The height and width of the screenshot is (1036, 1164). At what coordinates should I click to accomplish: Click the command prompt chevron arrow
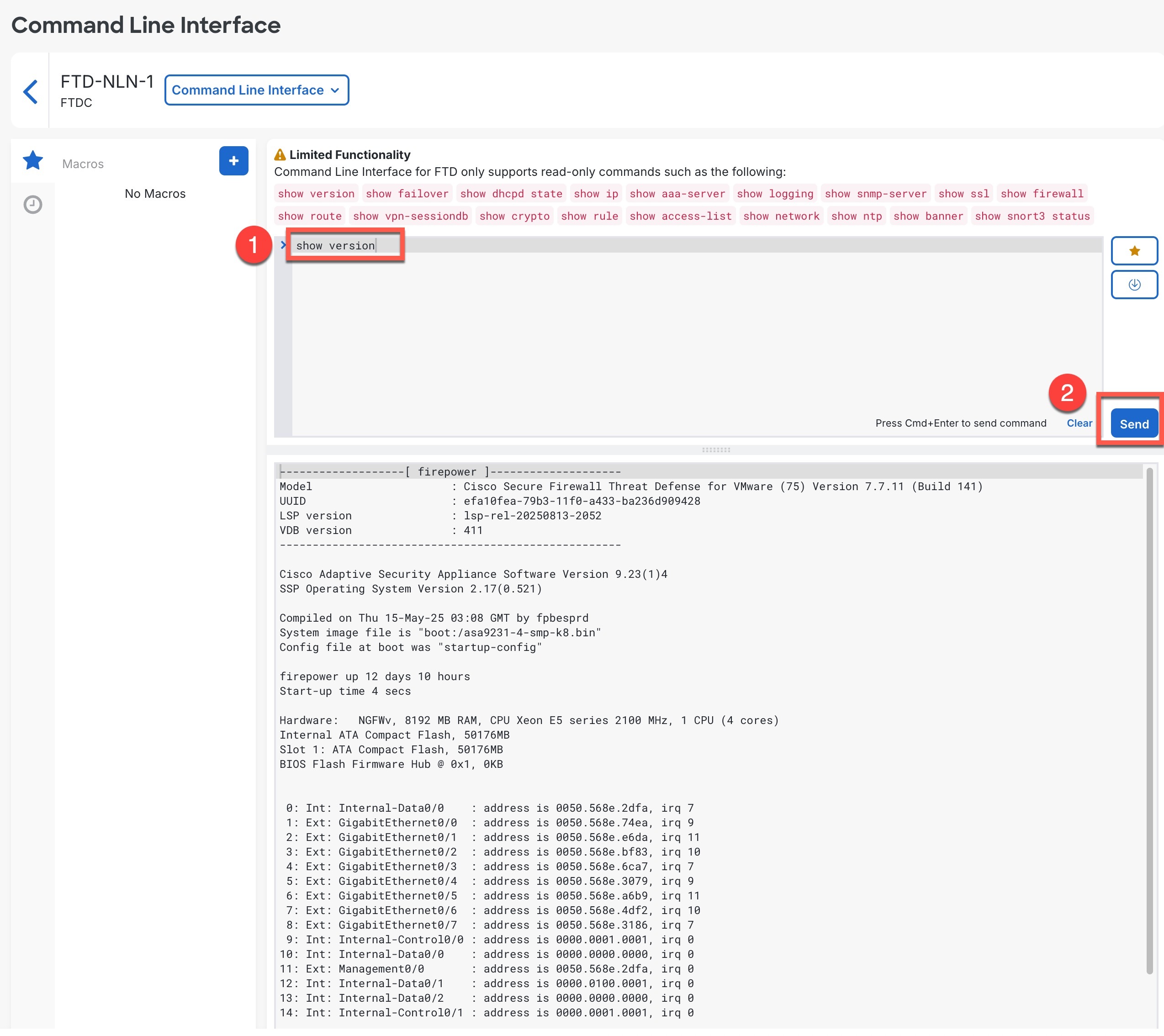click(x=283, y=245)
